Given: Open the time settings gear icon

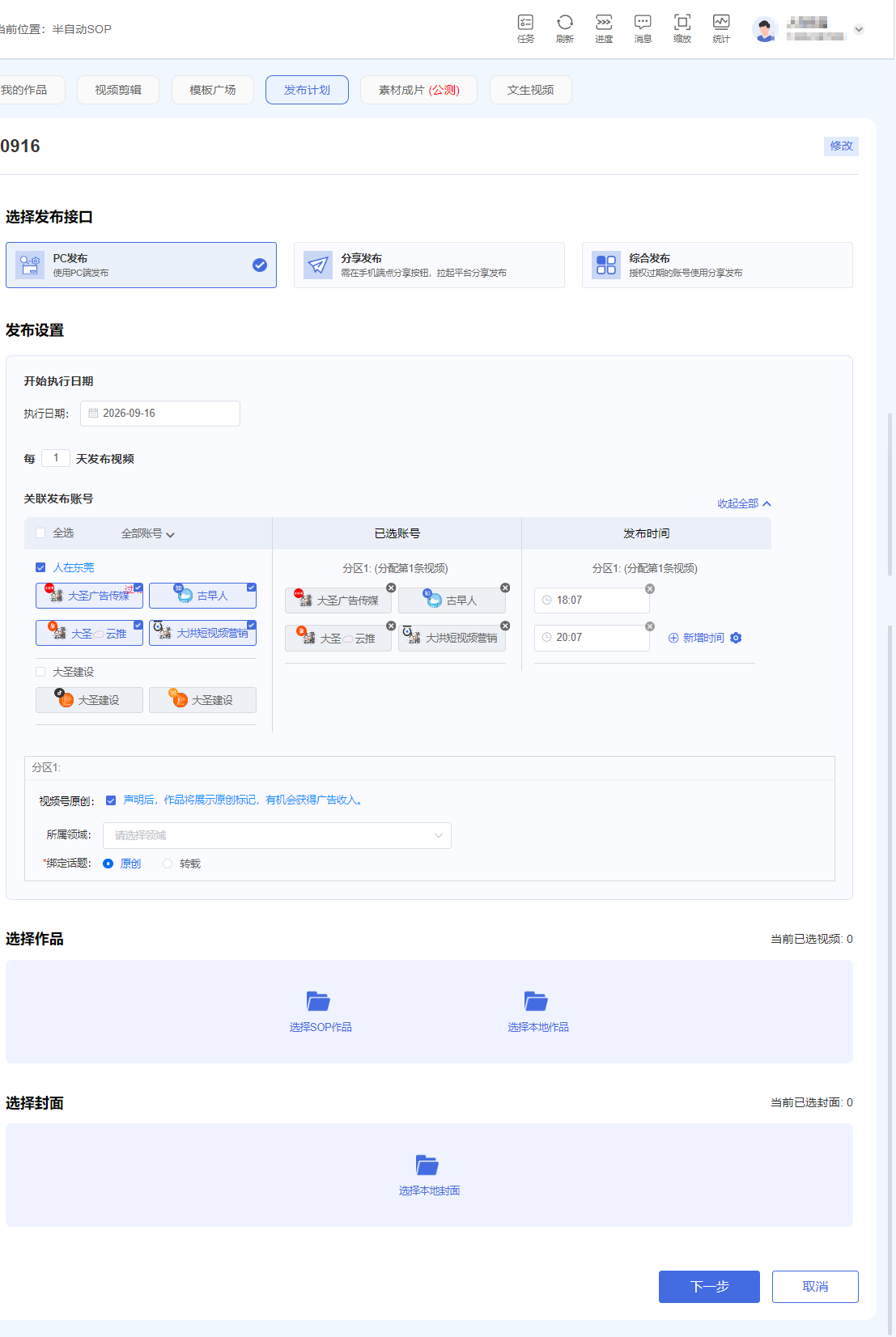Looking at the screenshot, I should point(736,638).
